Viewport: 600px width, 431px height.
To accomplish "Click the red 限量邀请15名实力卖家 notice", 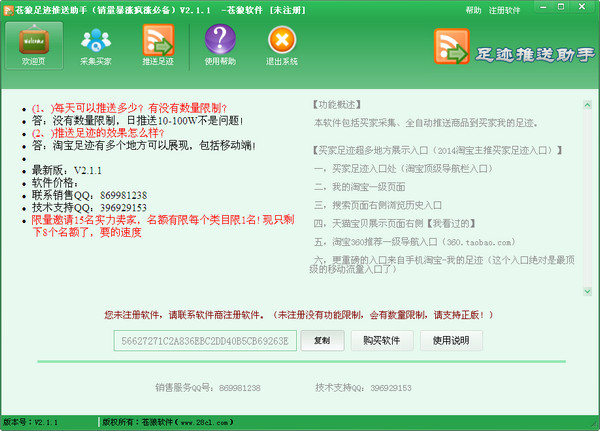I will click(x=163, y=226).
